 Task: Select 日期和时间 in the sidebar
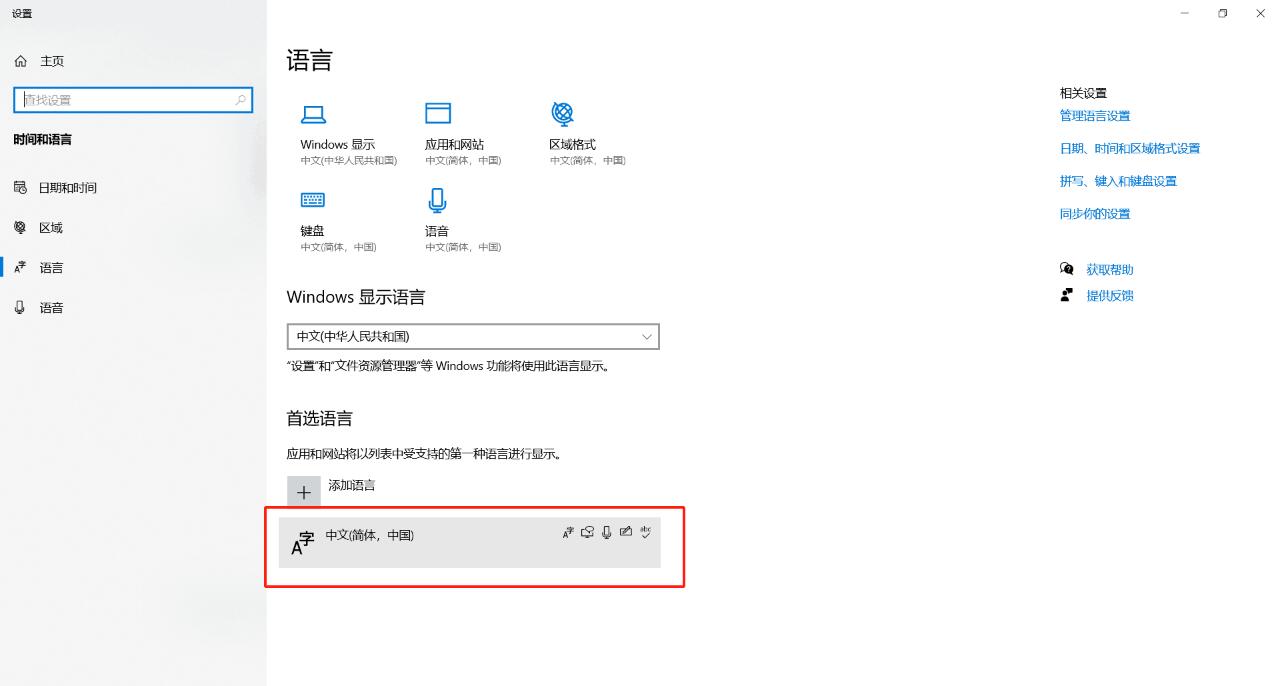click(67, 188)
